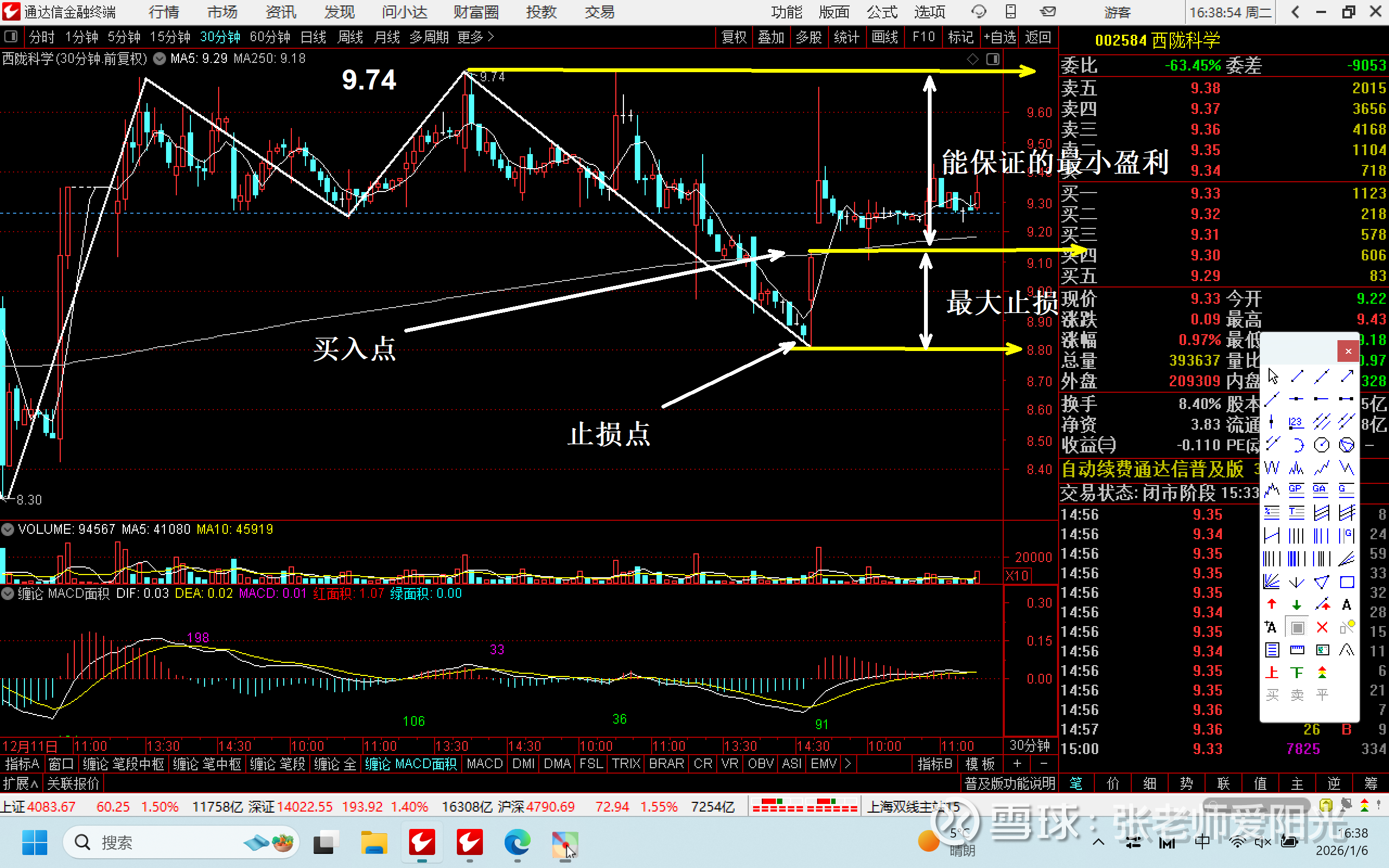Select the arrow line drawing tool
This screenshot has width=1389, height=868.
(1347, 376)
